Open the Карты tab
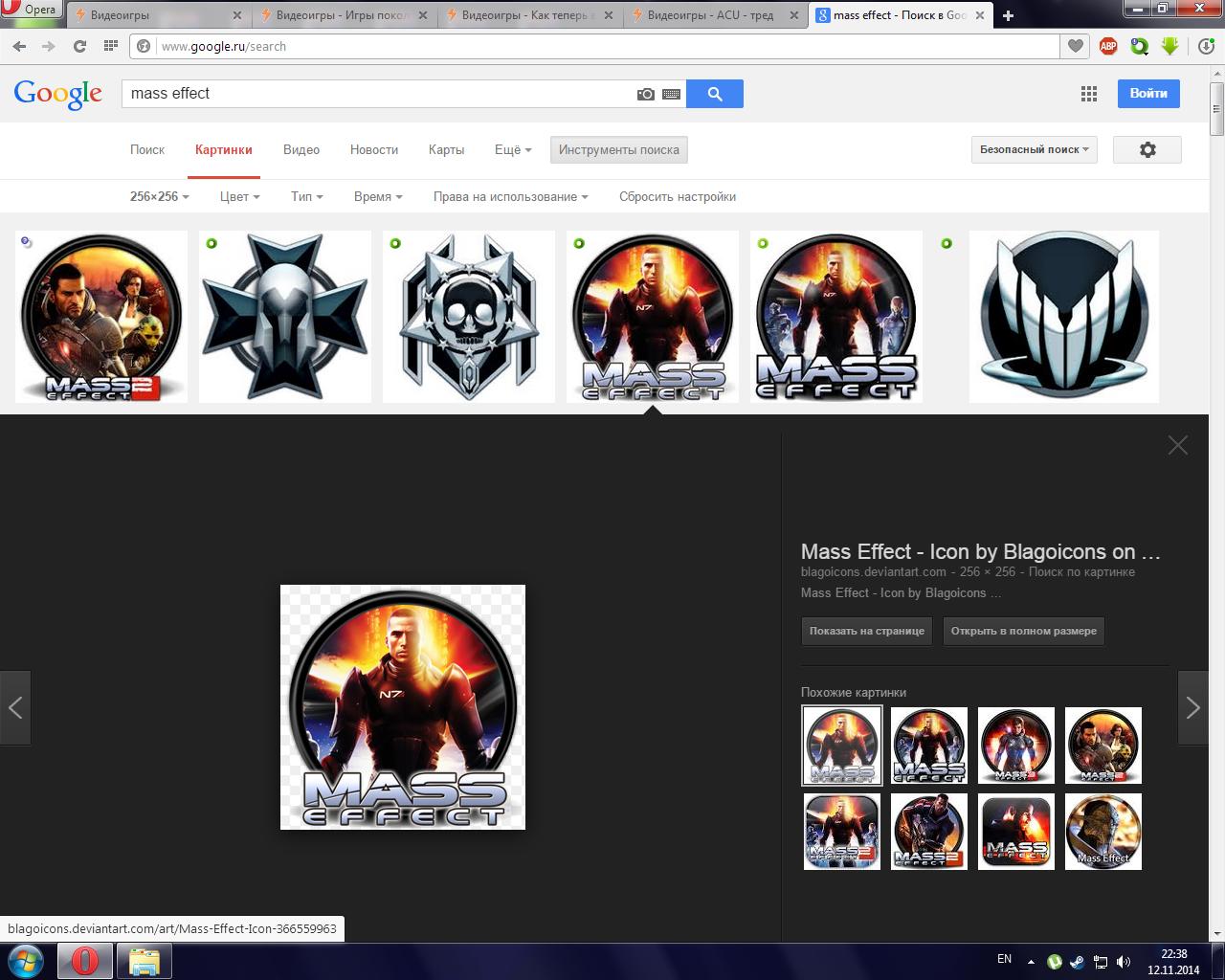1225x980 pixels. (446, 149)
